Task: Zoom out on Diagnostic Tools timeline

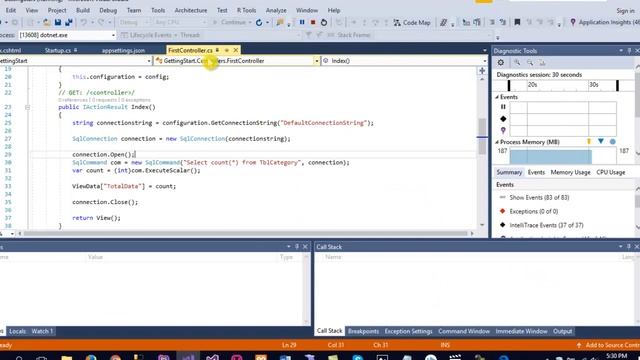Action: pos(530,62)
